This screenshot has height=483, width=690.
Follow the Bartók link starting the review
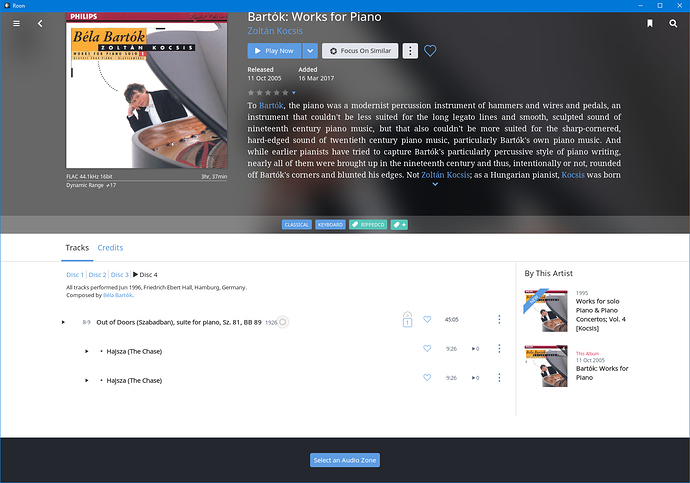(x=271, y=106)
